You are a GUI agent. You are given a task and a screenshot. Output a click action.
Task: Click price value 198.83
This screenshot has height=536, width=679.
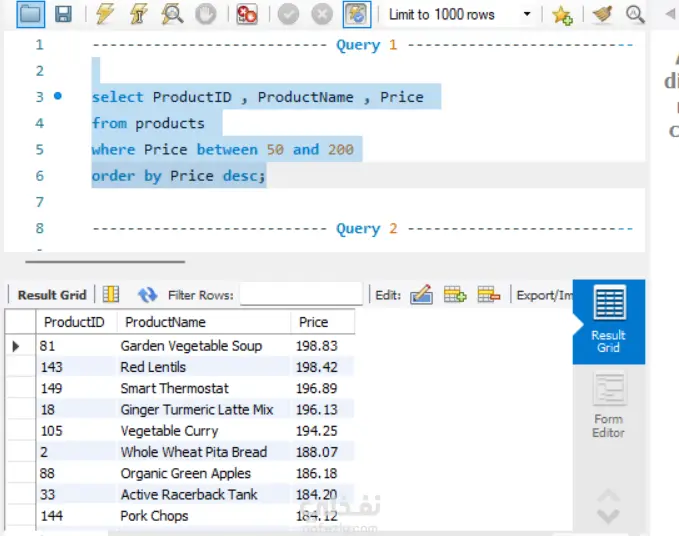pyautogui.click(x=317, y=346)
